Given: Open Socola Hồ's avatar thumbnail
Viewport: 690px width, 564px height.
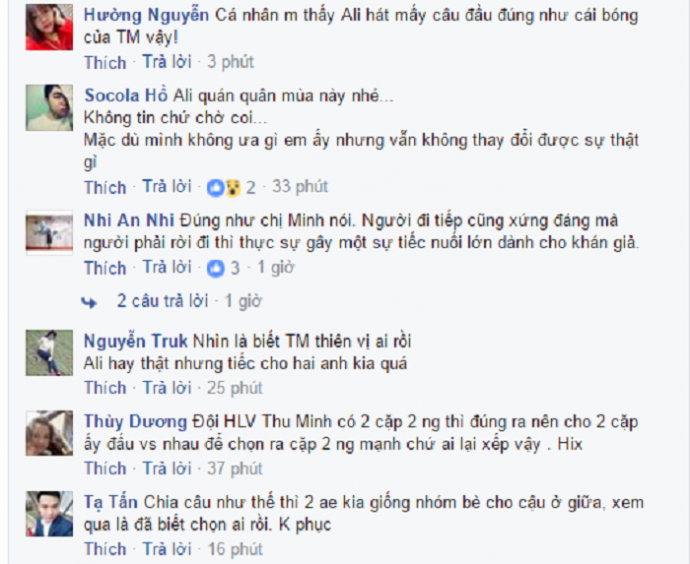Looking at the screenshot, I should 49,108.
